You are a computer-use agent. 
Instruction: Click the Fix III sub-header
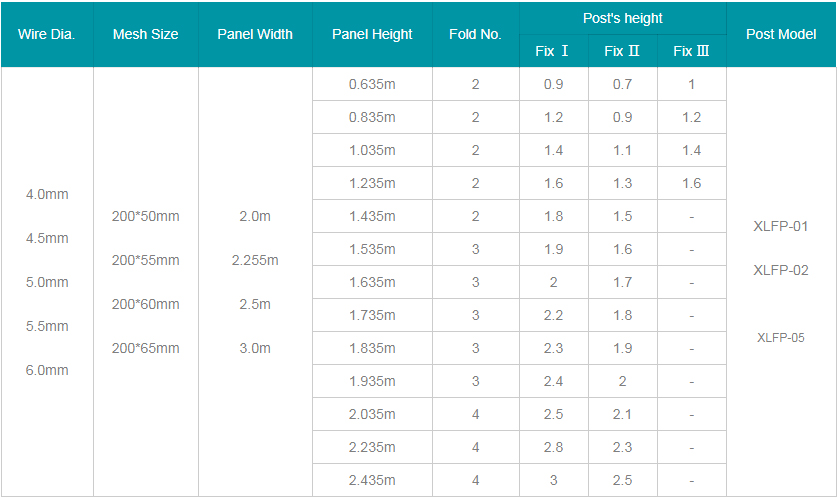tap(692, 51)
